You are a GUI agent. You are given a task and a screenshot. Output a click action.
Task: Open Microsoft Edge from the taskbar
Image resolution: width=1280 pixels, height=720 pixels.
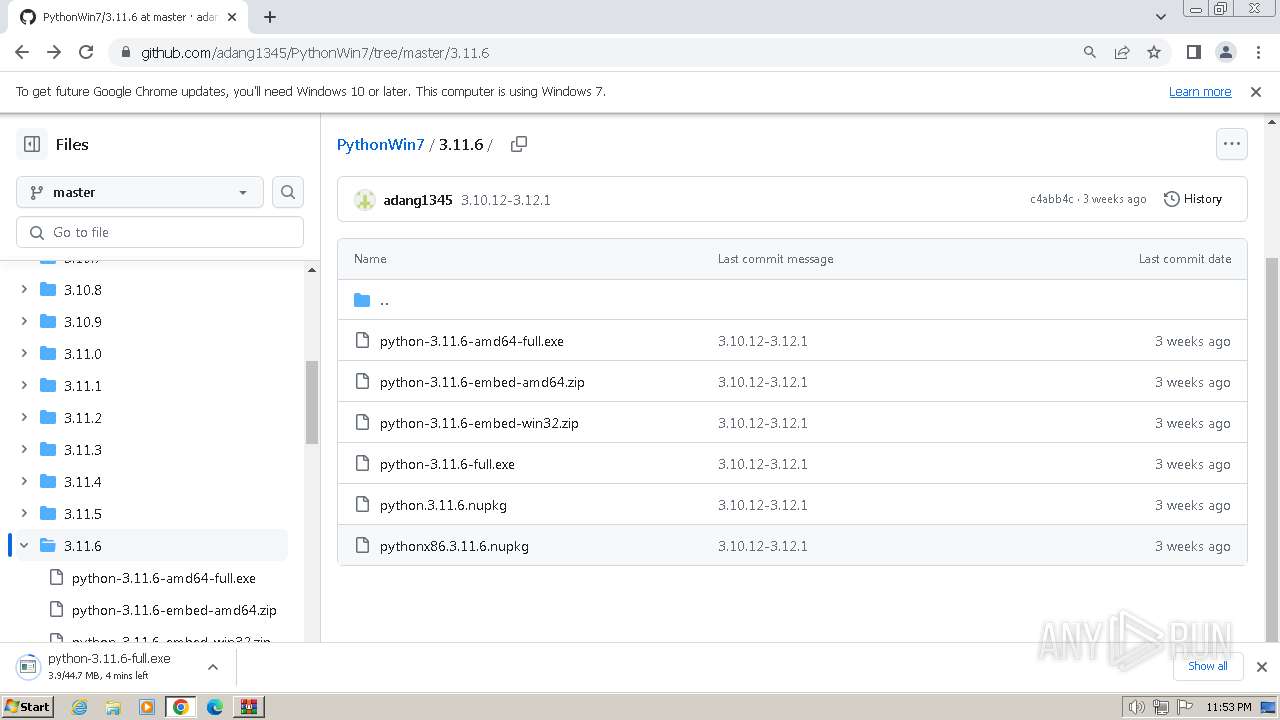click(215, 707)
